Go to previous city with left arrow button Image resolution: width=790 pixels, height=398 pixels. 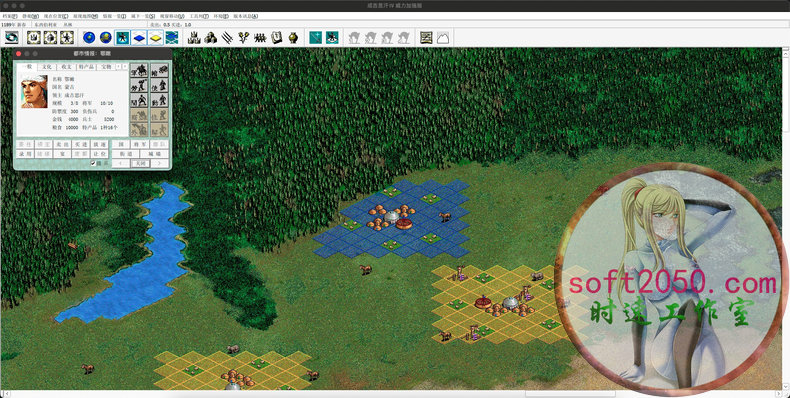click(x=120, y=163)
